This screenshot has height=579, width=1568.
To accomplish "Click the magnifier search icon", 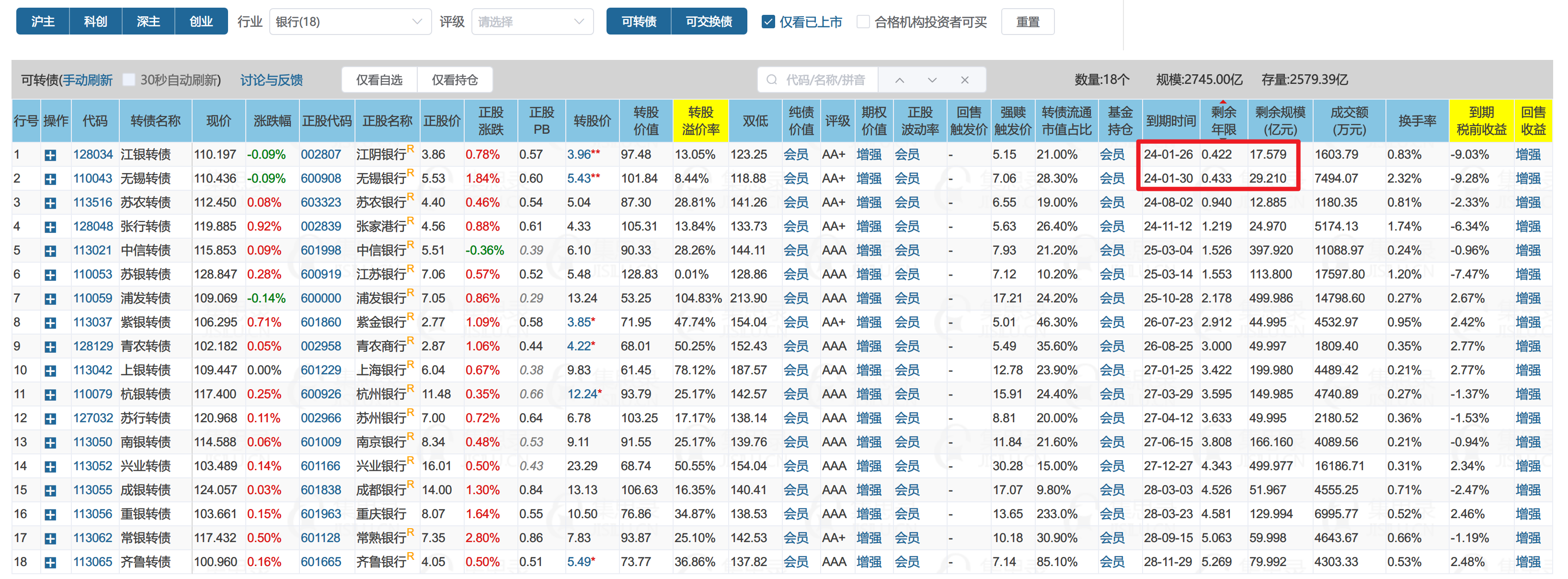I will pos(772,81).
